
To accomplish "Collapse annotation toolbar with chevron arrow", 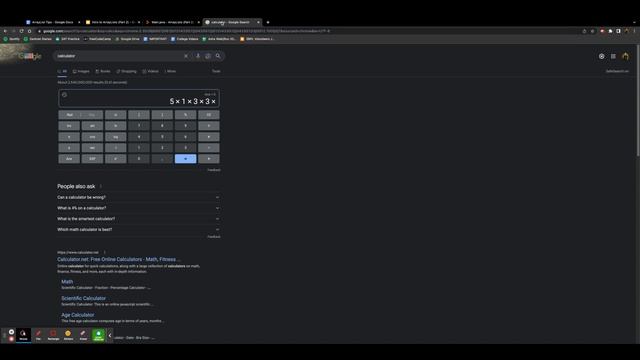I will tap(109, 335).
